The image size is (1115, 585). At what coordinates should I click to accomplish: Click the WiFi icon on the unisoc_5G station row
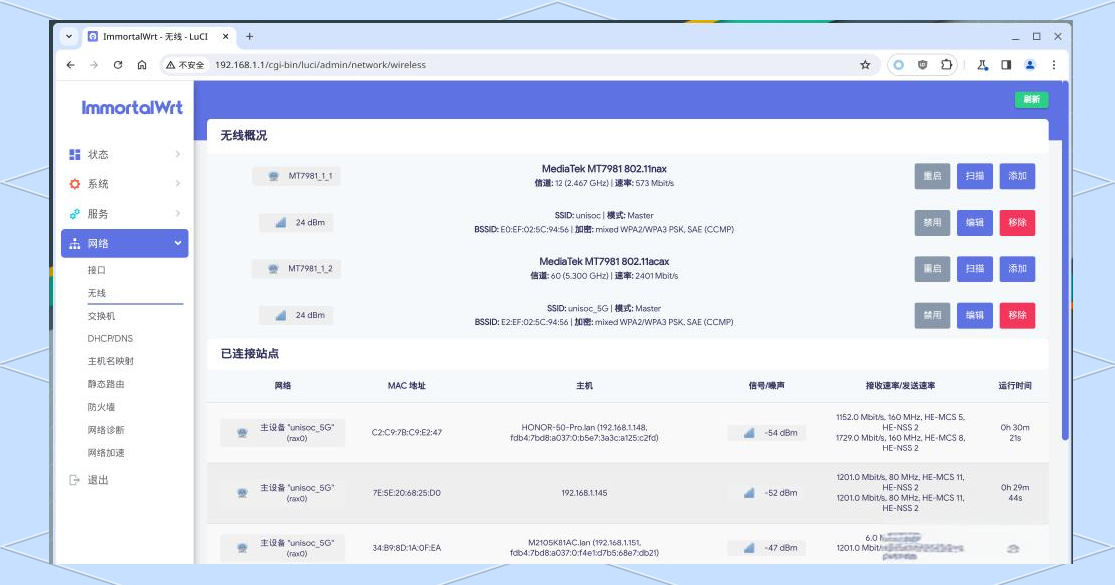pos(240,432)
